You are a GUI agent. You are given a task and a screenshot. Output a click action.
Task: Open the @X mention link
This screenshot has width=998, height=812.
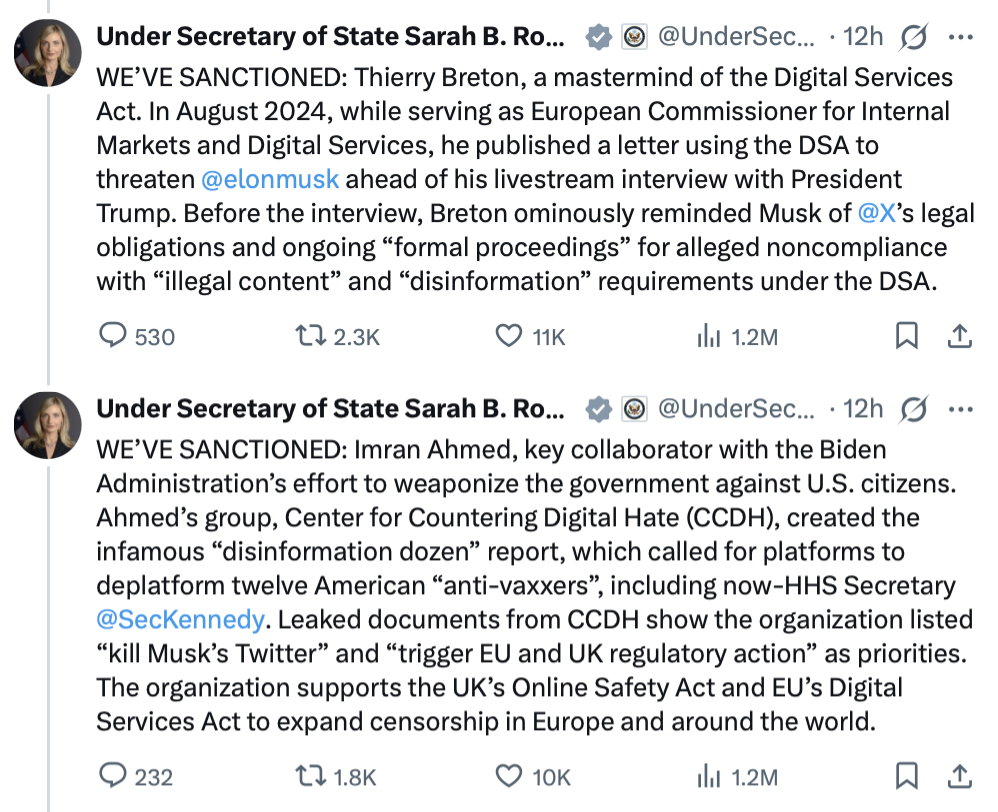click(876, 214)
